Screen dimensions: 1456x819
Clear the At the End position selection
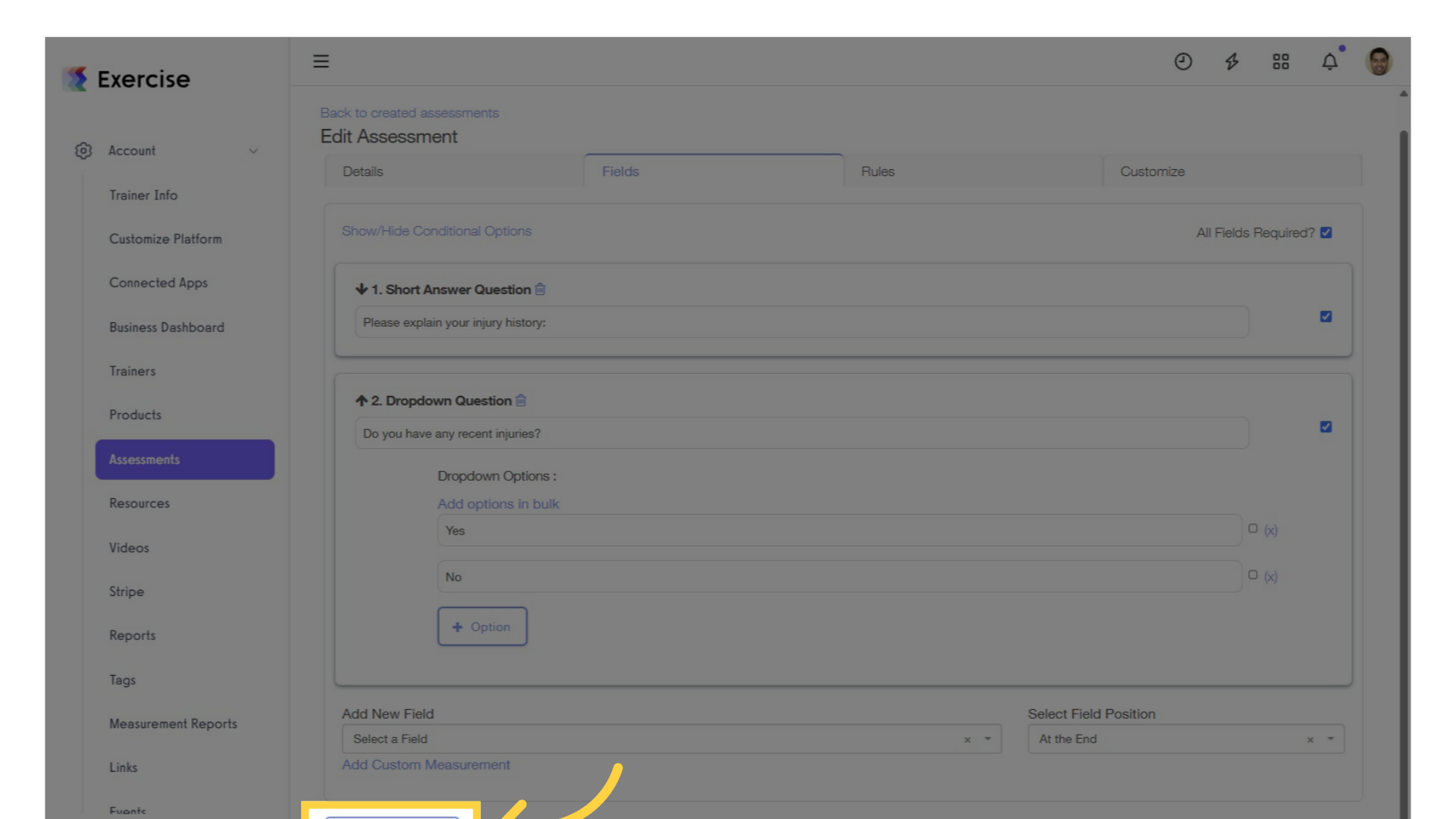tap(1310, 739)
